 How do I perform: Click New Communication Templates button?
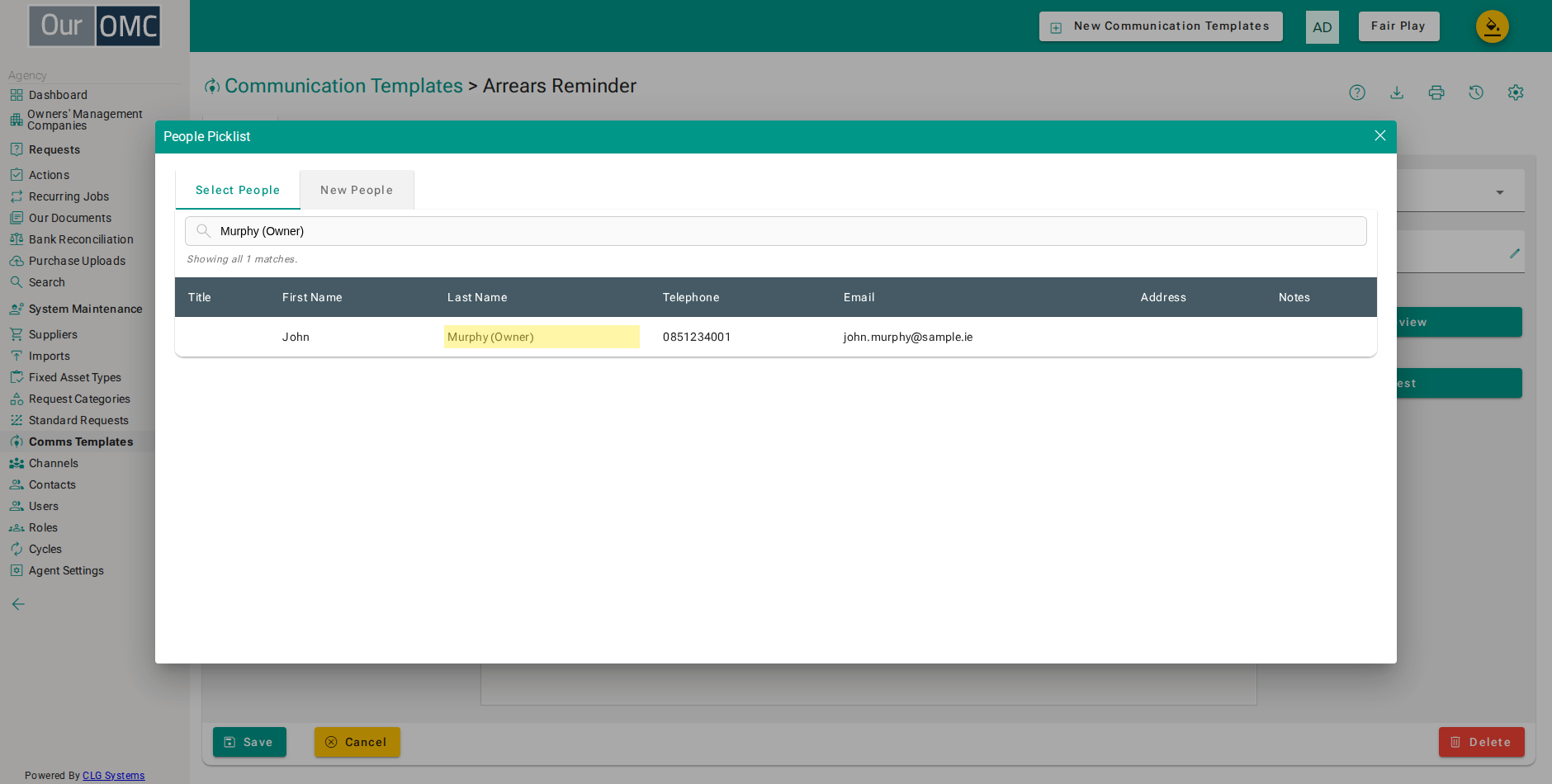(x=1161, y=26)
